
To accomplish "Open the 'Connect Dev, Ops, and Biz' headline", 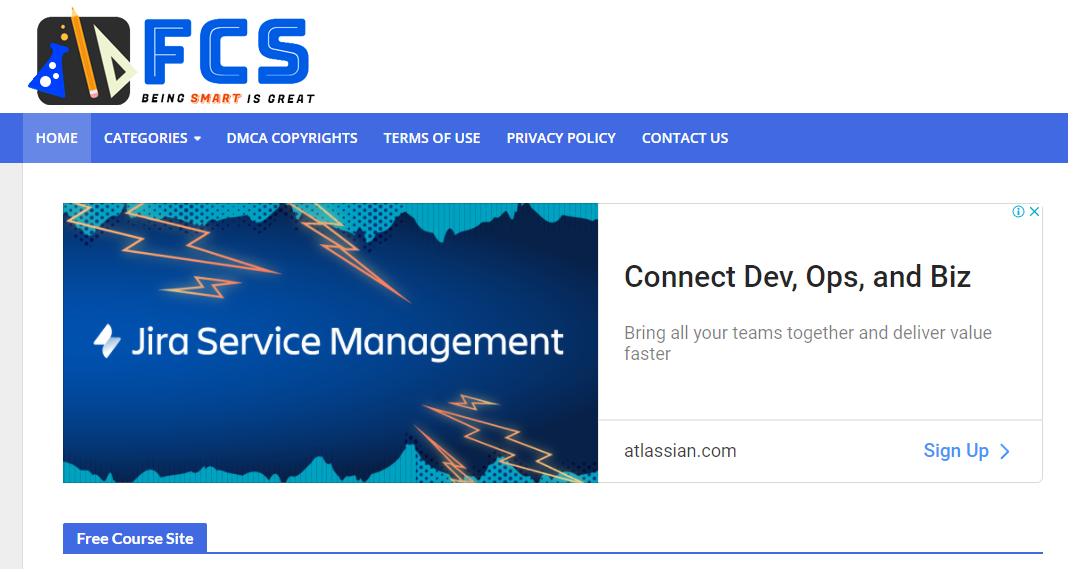I will 797,277.
